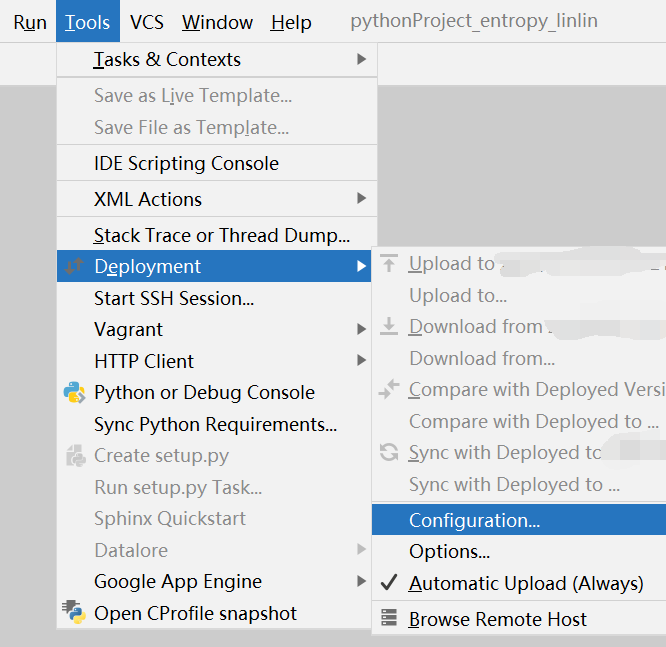The height and width of the screenshot is (647, 666).
Task: Click the upload arrow icon next to Upload to
Action: point(389,263)
